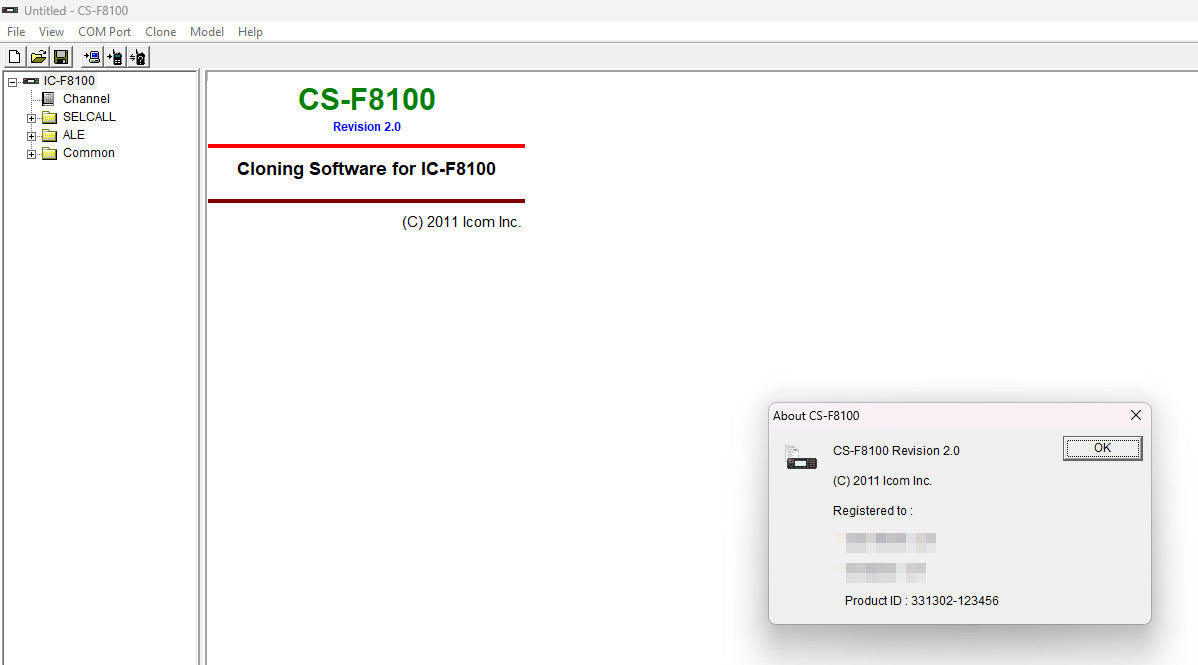Click the write-to-transceiver radio icon
The image size is (1198, 665).
115,57
